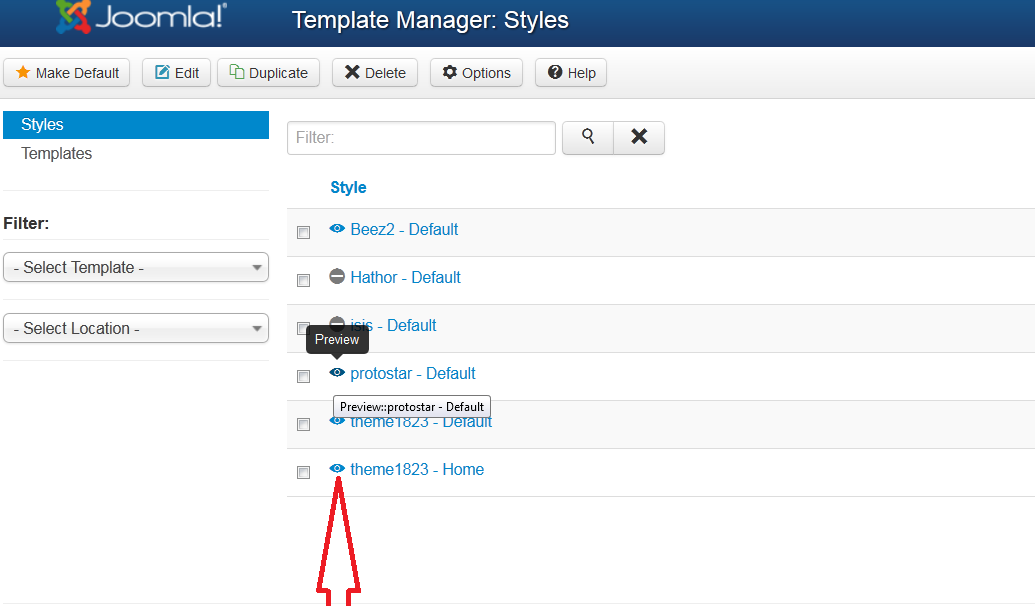Tick the Hathor - Default checkbox
The width and height of the screenshot is (1035, 606).
point(304,281)
